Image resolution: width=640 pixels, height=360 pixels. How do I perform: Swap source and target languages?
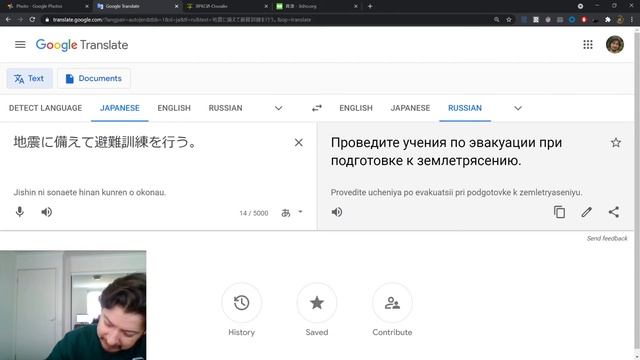click(x=317, y=108)
